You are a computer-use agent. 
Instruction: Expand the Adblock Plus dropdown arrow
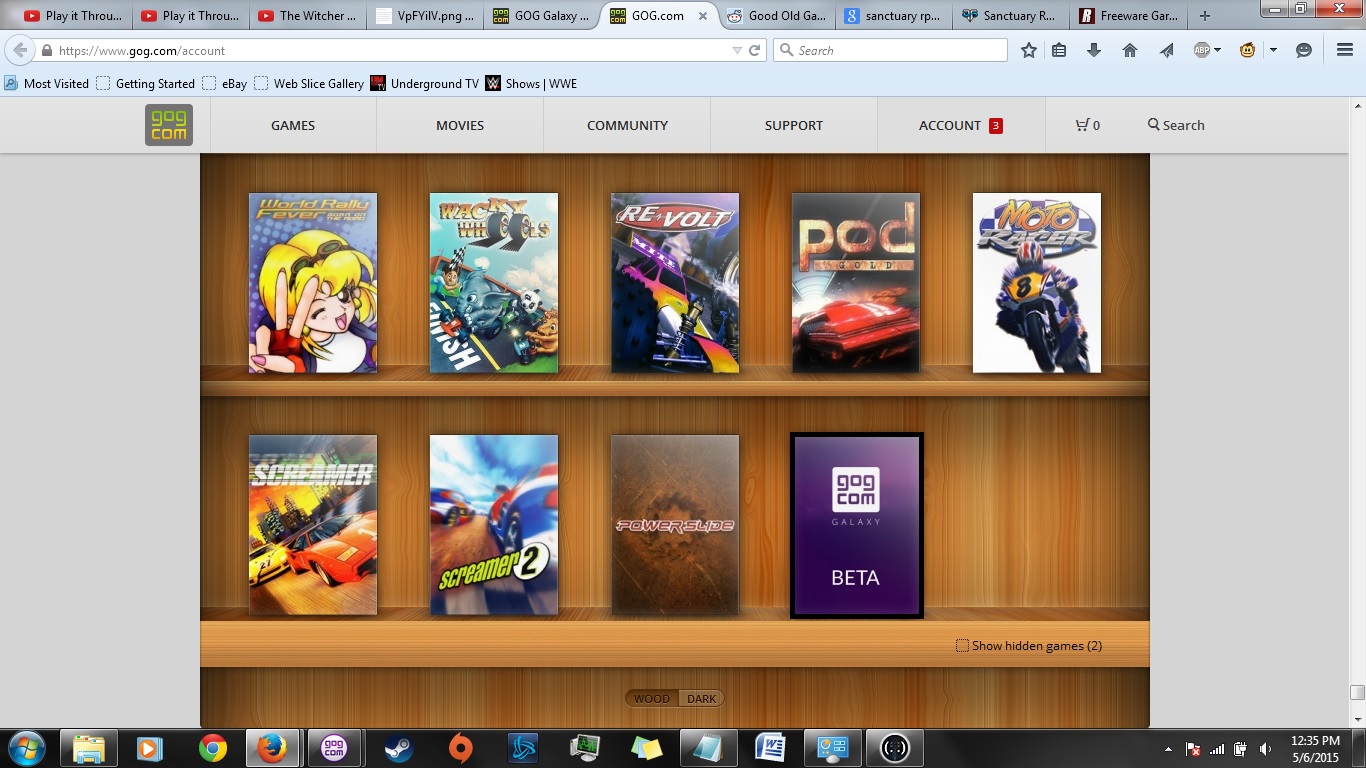click(1217, 50)
